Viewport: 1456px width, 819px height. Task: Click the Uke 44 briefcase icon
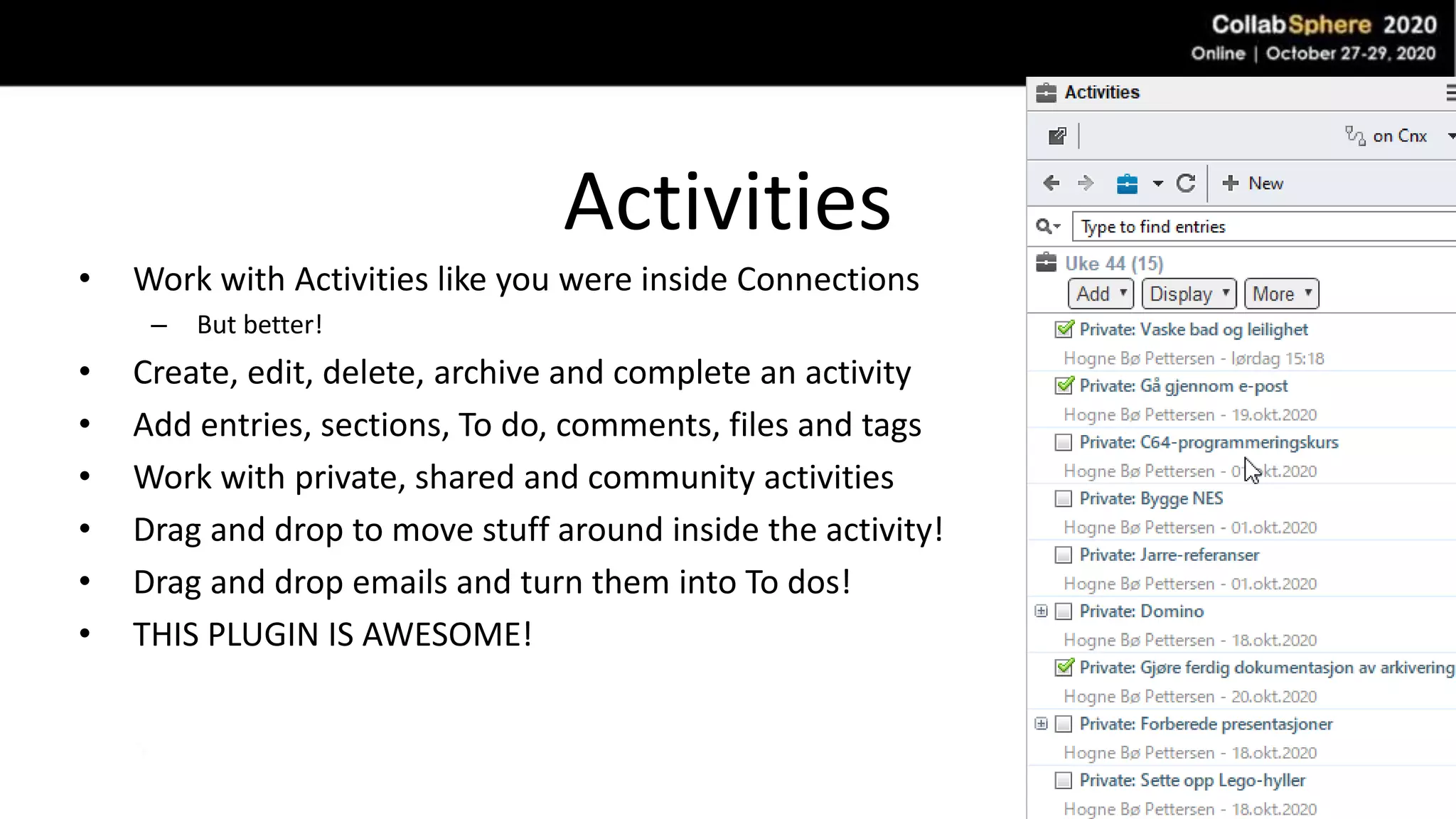pos(1046,263)
